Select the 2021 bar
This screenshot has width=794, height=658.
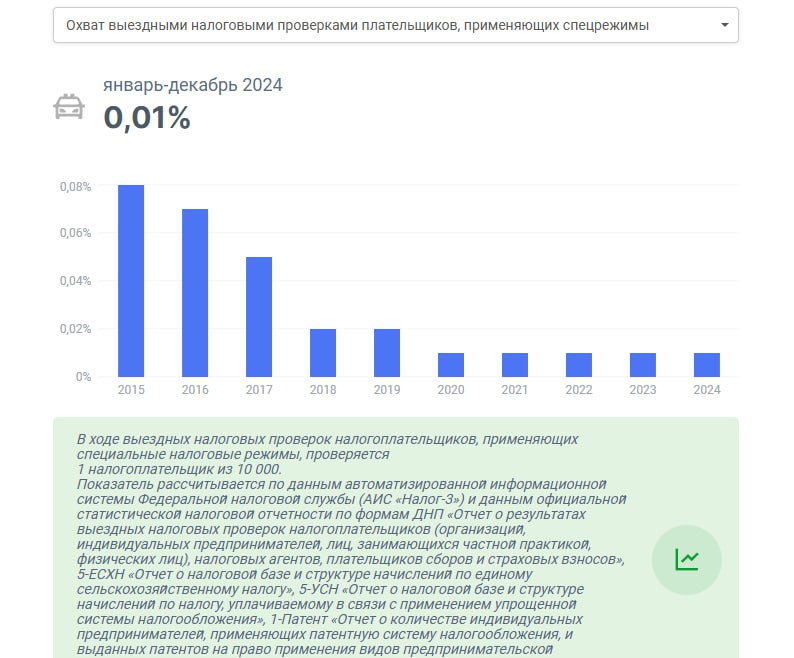click(515, 365)
